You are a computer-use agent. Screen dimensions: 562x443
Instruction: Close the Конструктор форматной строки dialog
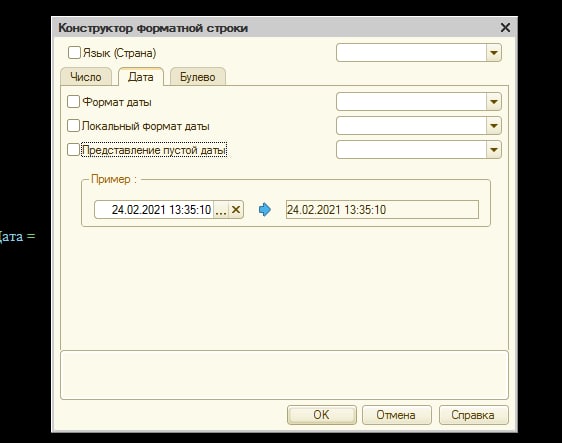pos(505,28)
